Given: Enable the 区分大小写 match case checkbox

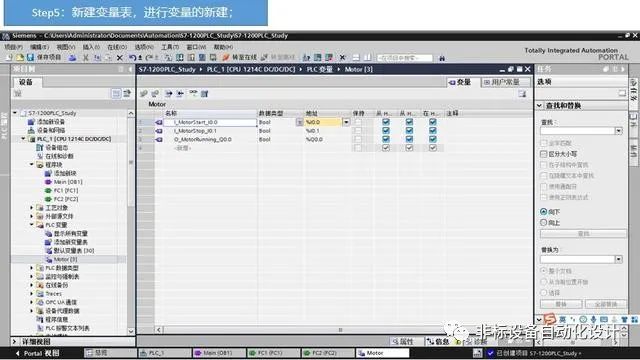Looking at the screenshot, I should [x=543, y=154].
